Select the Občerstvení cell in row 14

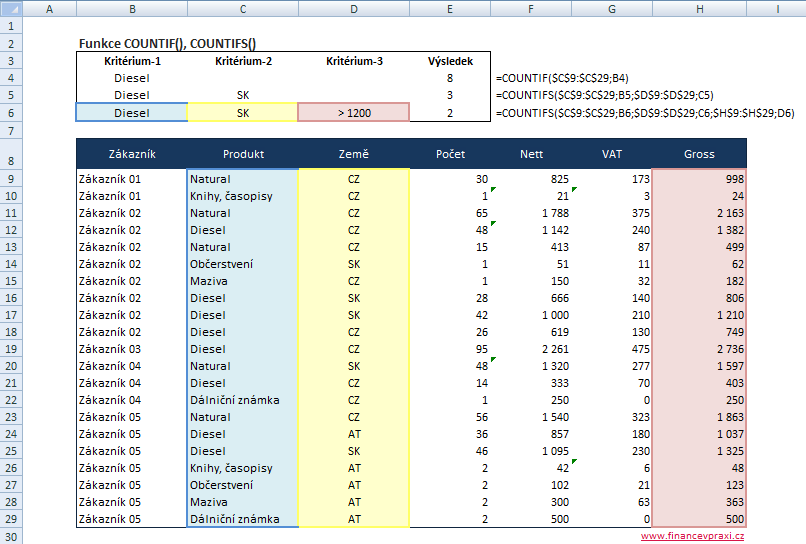tap(243, 264)
